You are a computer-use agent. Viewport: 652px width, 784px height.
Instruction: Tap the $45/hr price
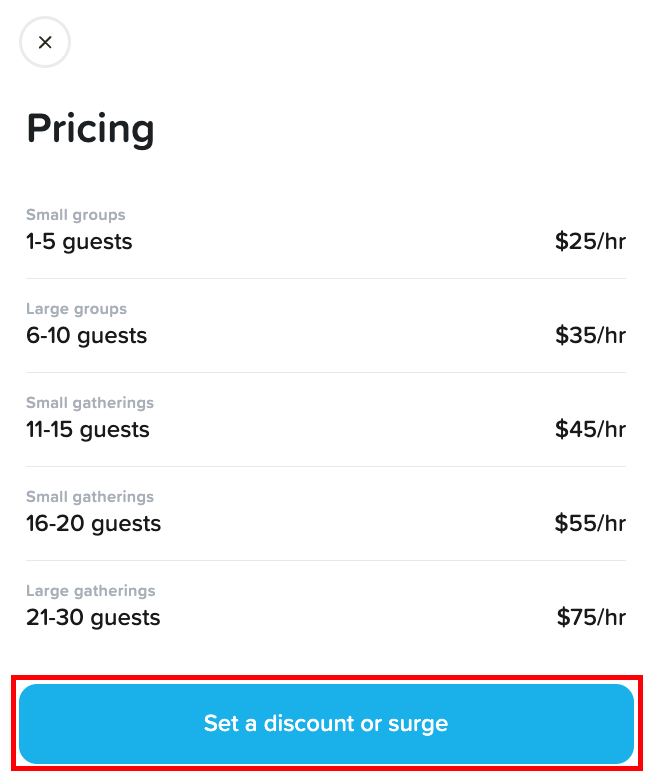coord(590,430)
